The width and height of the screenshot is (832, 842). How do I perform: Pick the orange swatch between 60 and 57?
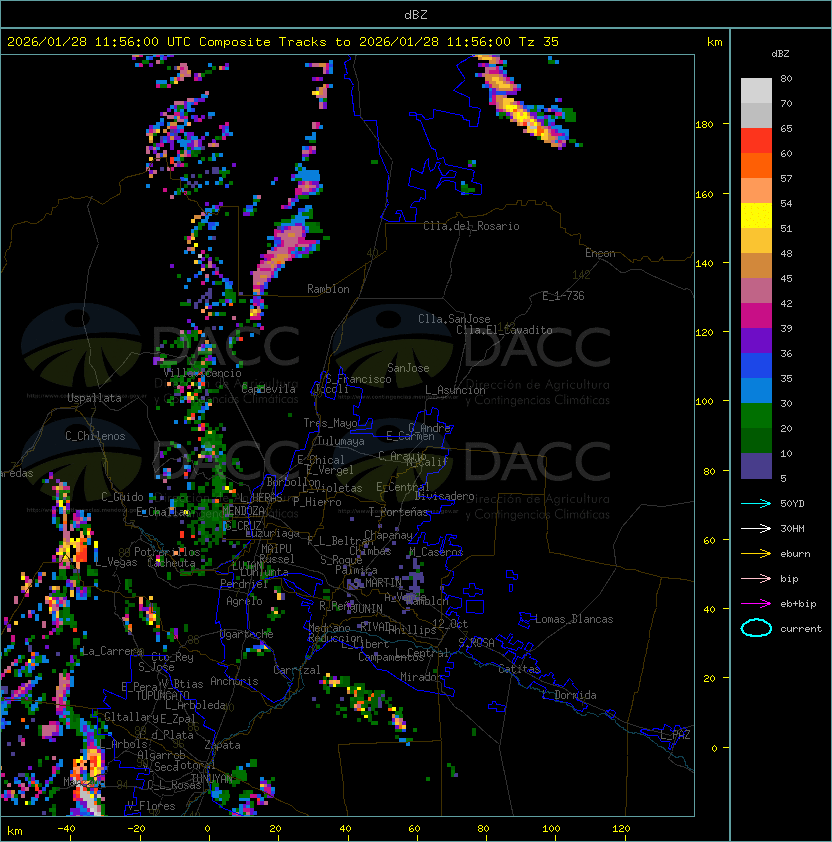tap(756, 166)
